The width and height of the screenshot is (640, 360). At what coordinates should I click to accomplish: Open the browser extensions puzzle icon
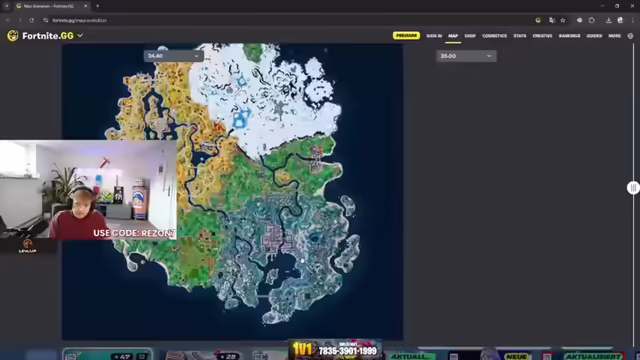(592, 20)
